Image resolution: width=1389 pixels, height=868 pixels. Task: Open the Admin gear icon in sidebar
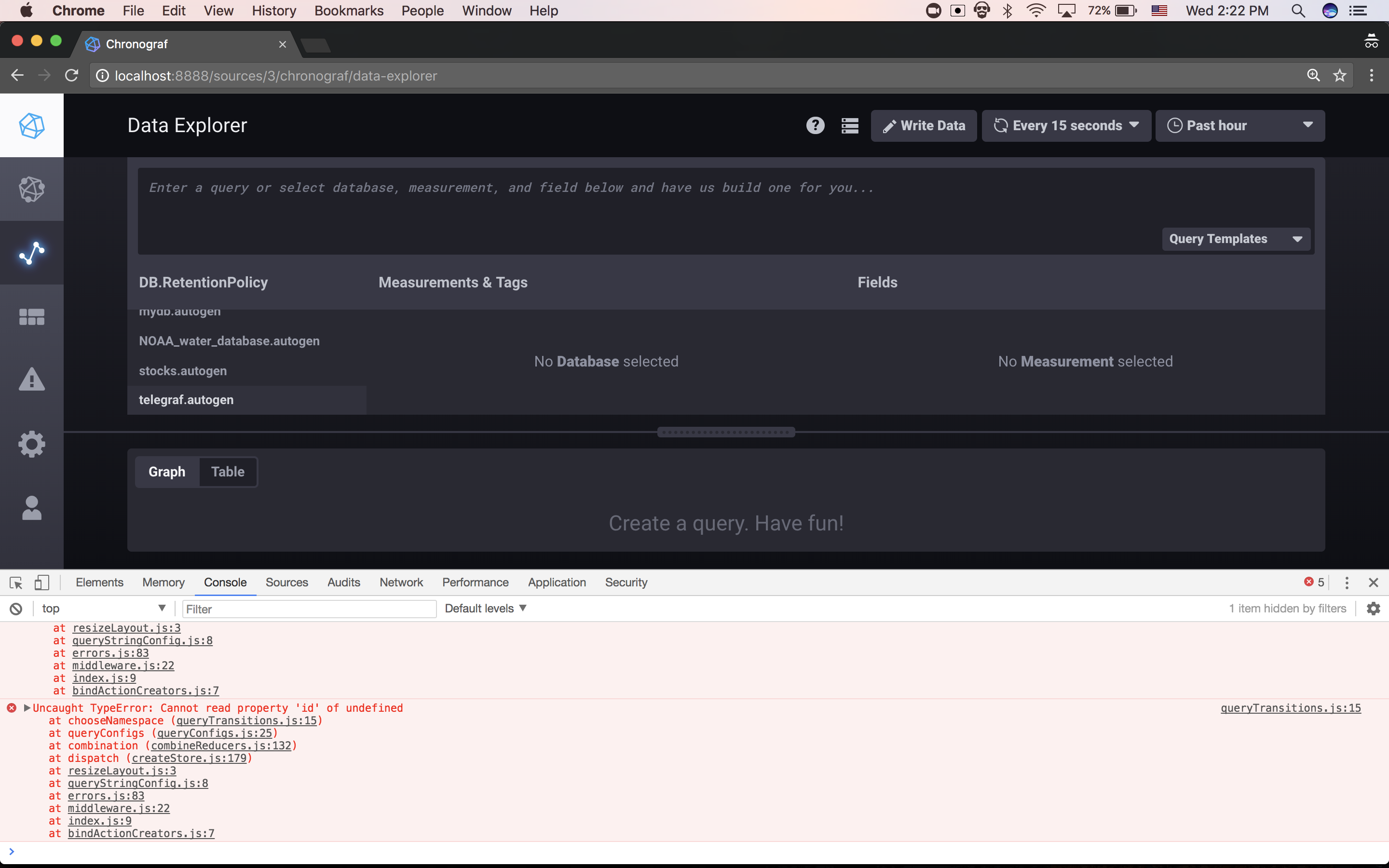pos(31,443)
